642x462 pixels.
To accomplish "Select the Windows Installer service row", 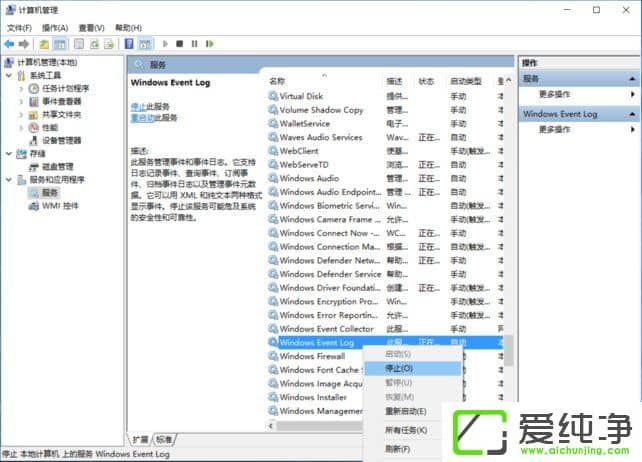I will [315, 397].
